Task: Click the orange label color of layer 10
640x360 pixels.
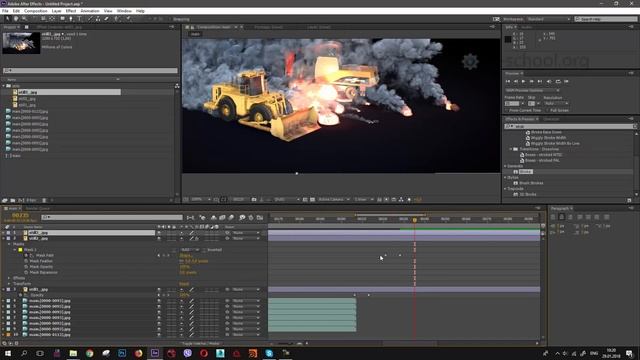Action: click(x=8, y=335)
